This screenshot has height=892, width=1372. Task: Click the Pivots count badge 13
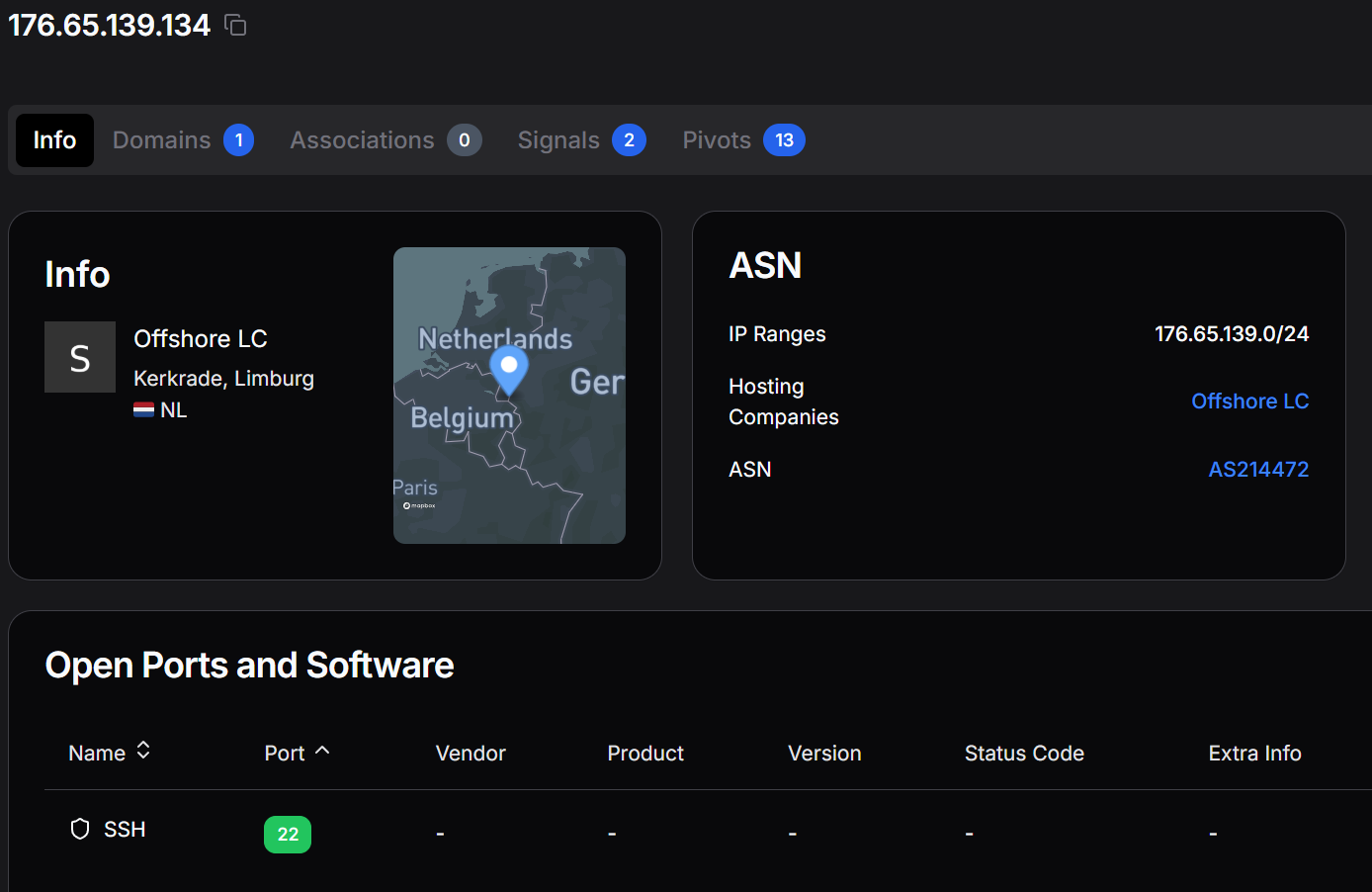point(784,140)
